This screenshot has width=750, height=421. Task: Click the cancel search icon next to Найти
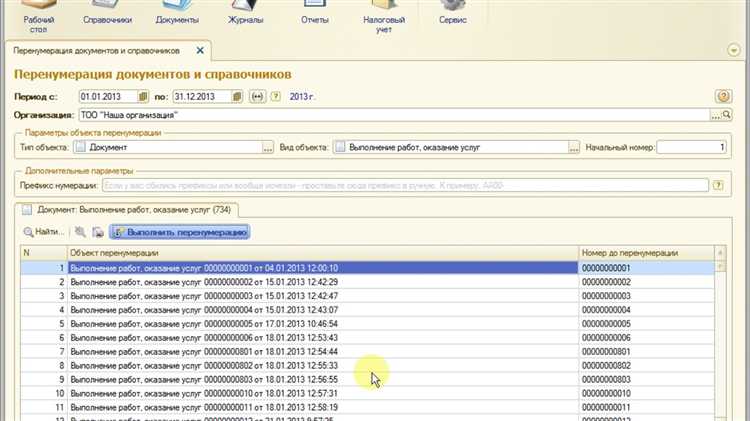pyautogui.click(x=80, y=232)
